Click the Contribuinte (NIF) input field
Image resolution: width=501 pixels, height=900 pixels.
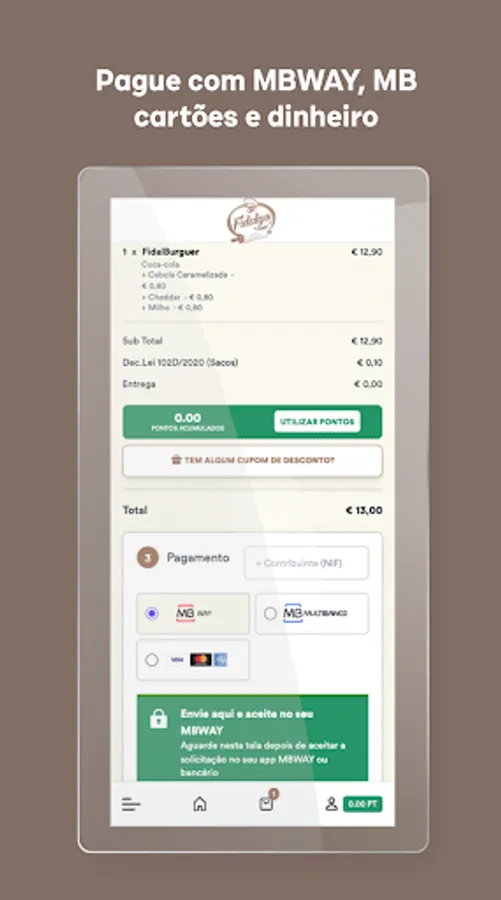click(x=306, y=562)
